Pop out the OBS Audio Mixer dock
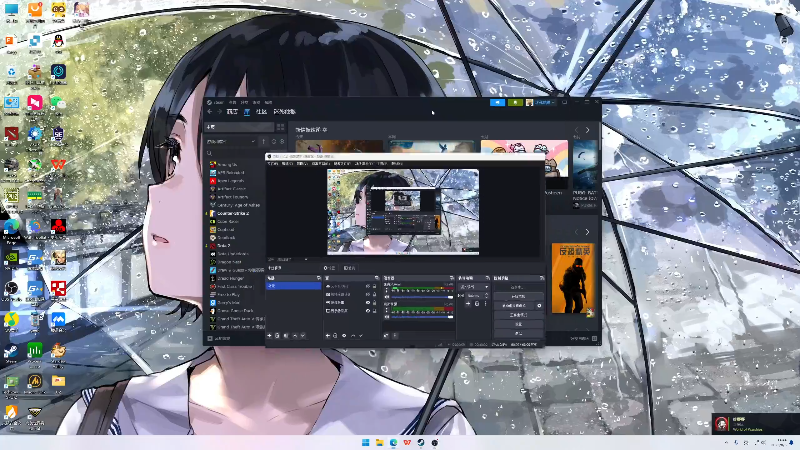Image resolution: width=800 pixels, height=450 pixels. [452, 278]
